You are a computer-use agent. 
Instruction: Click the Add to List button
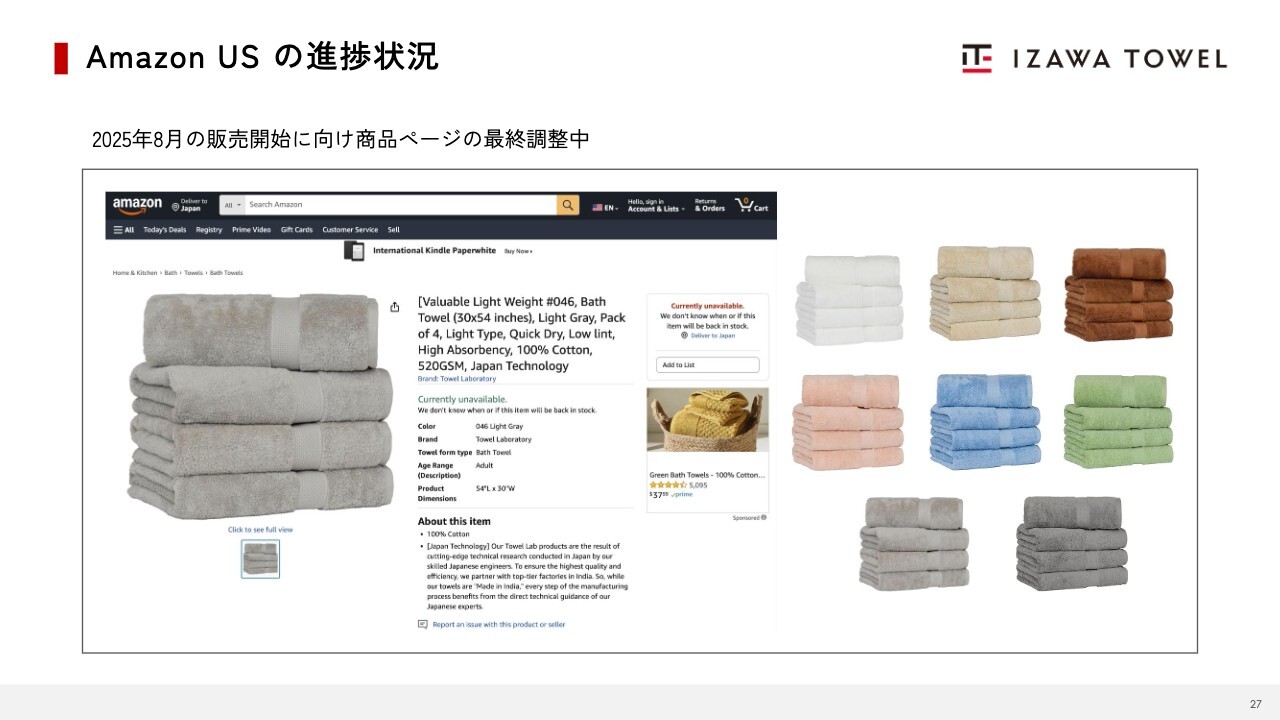coord(708,365)
